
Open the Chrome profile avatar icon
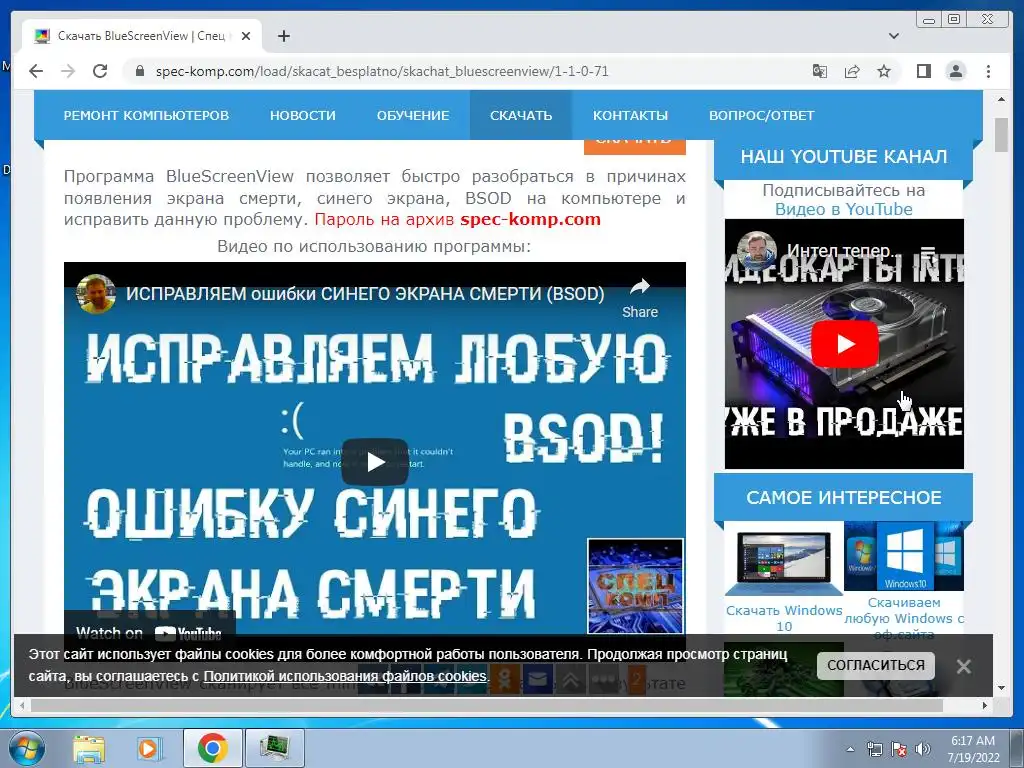pos(955,71)
